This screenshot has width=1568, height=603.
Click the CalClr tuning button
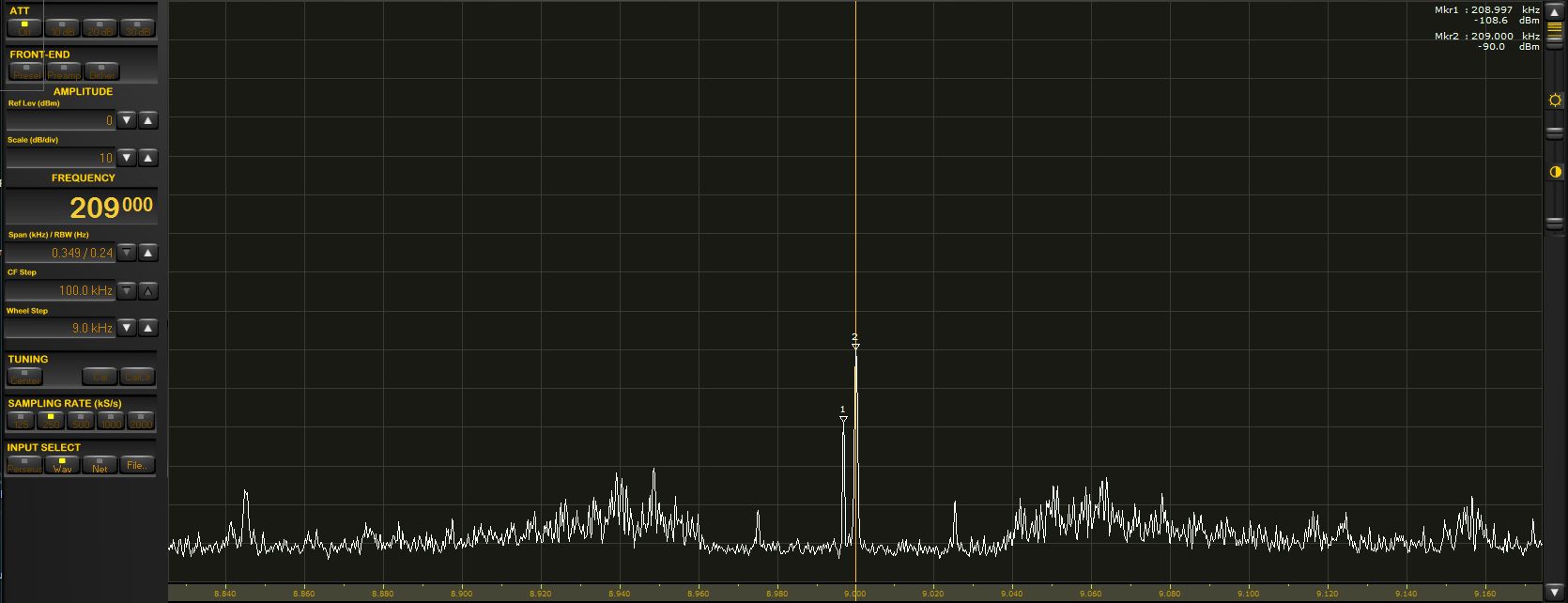[x=137, y=377]
